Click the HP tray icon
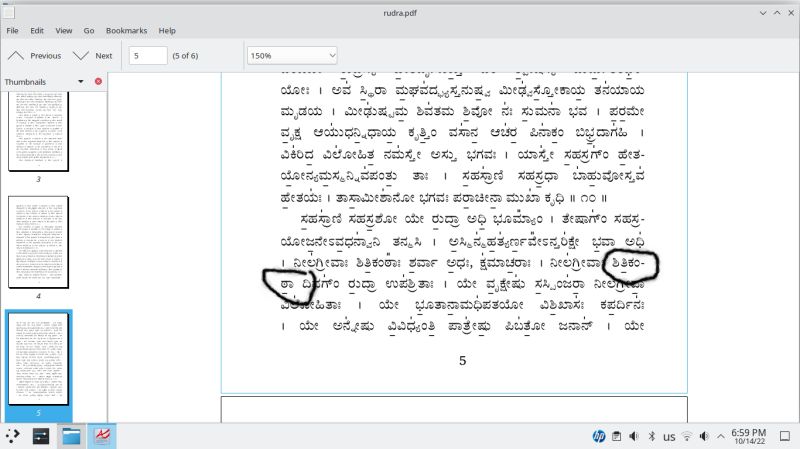Viewport: 800px width, 449px height. pyautogui.click(x=599, y=436)
